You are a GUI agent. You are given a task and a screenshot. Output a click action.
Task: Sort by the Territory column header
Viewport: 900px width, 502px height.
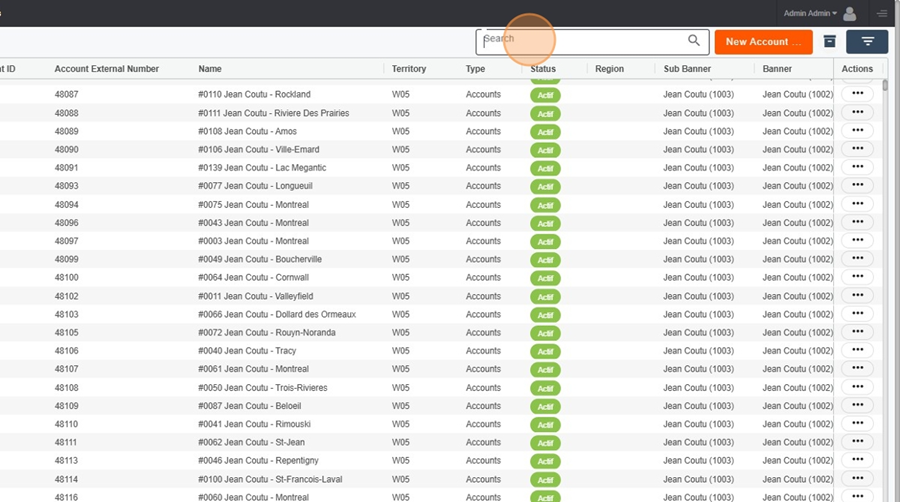[409, 69]
